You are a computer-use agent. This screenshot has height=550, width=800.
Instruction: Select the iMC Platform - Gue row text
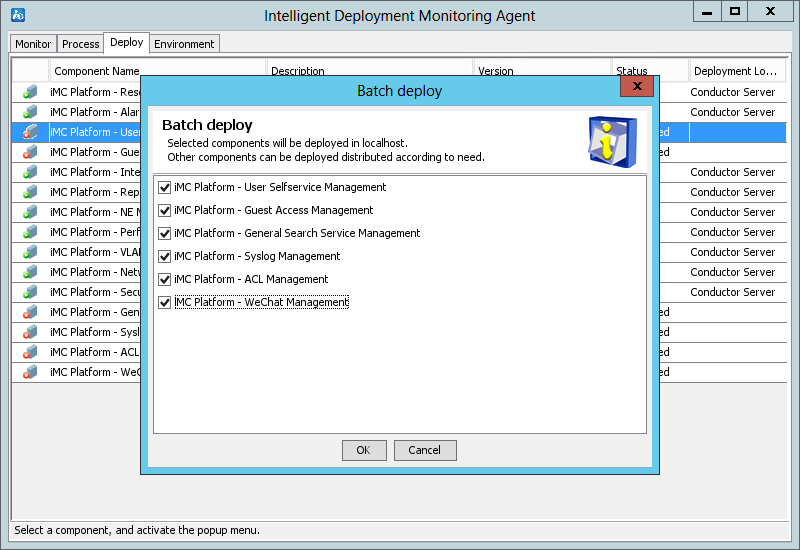tap(95, 152)
